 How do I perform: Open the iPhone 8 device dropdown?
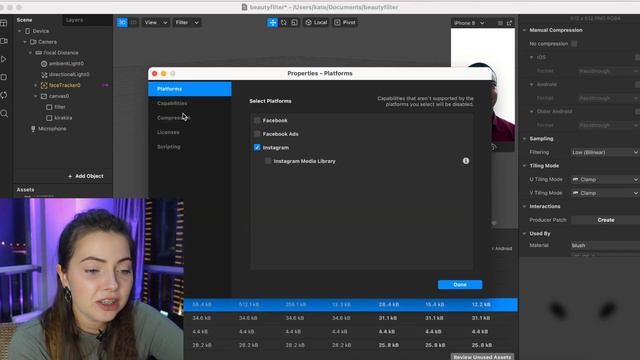pyautogui.click(x=469, y=23)
